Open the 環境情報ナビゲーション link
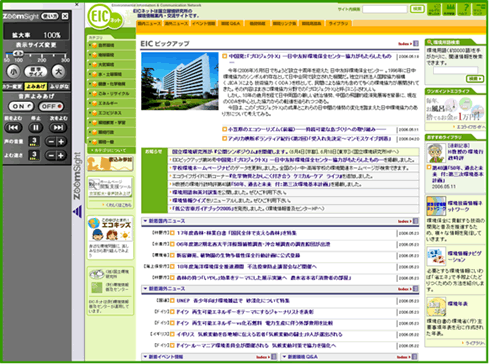Viewport: 489px width, 364px height. coord(465,256)
